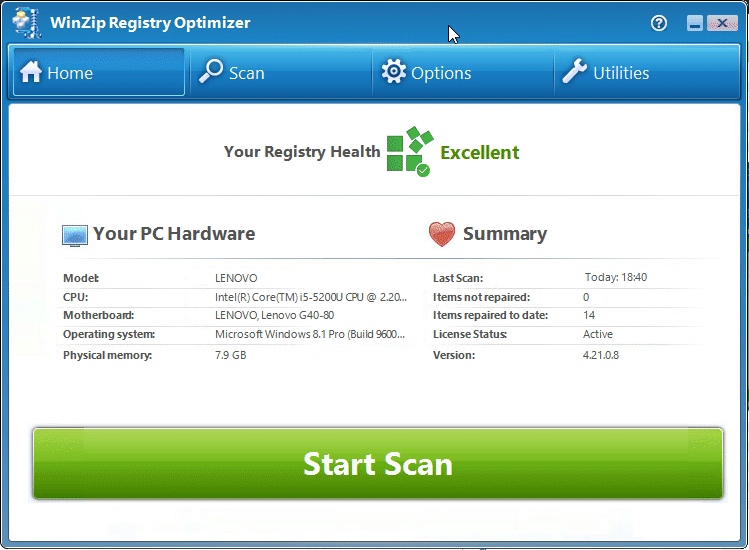Click the house icon on Home tab
Image resolution: width=749 pixels, height=550 pixels.
[31, 72]
